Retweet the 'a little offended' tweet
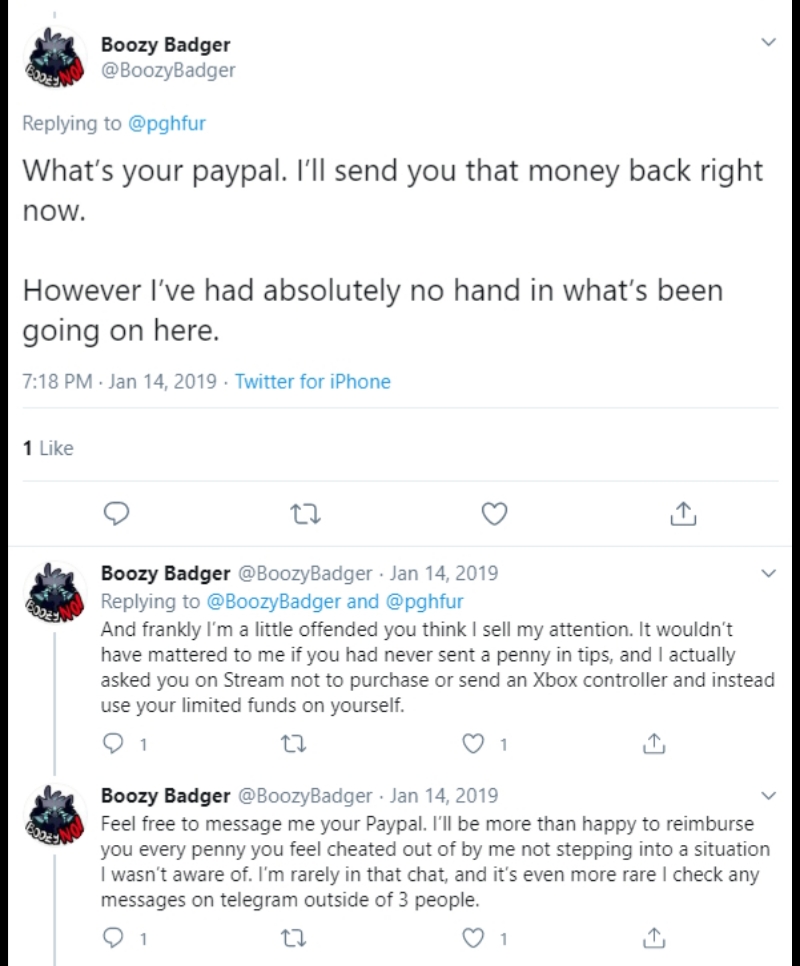800x966 pixels. 294,745
